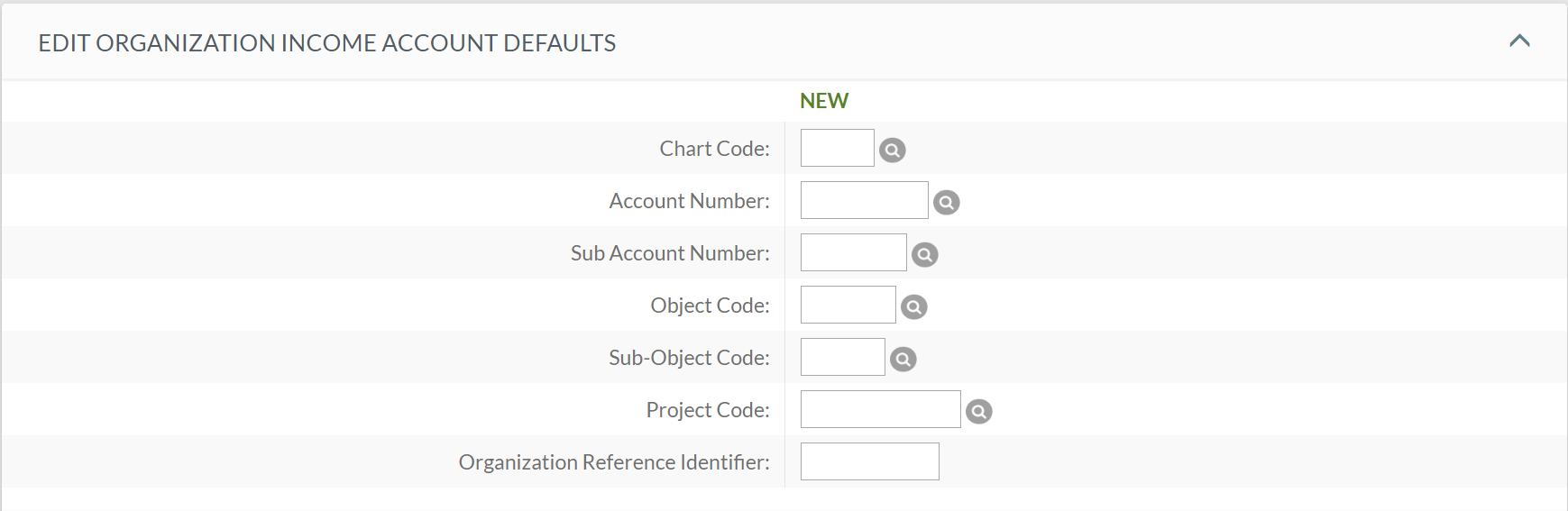
Task: Activate the Organization Reference Identifier field
Action: coord(870,461)
